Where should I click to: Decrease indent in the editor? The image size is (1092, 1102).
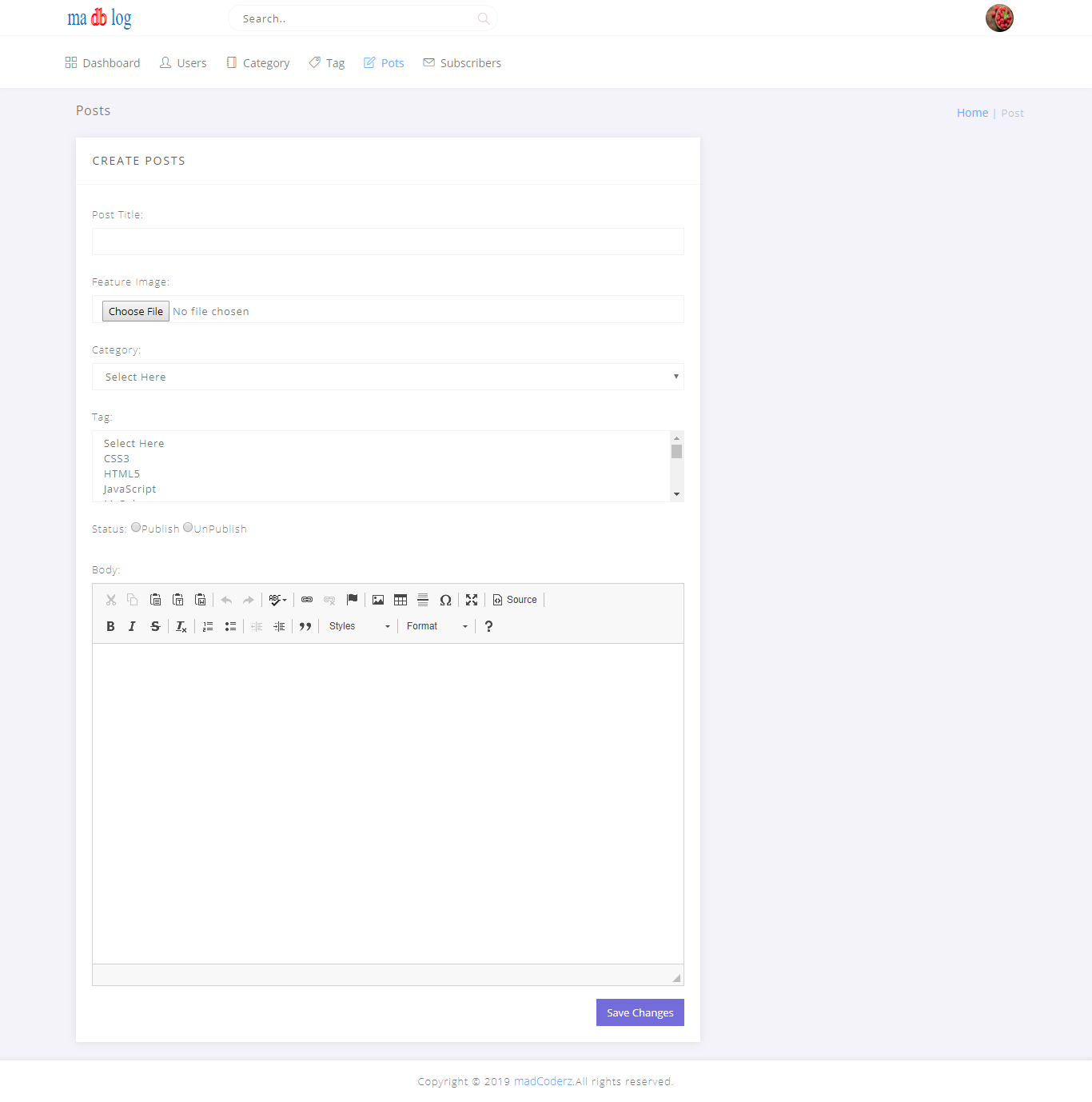[x=257, y=626]
